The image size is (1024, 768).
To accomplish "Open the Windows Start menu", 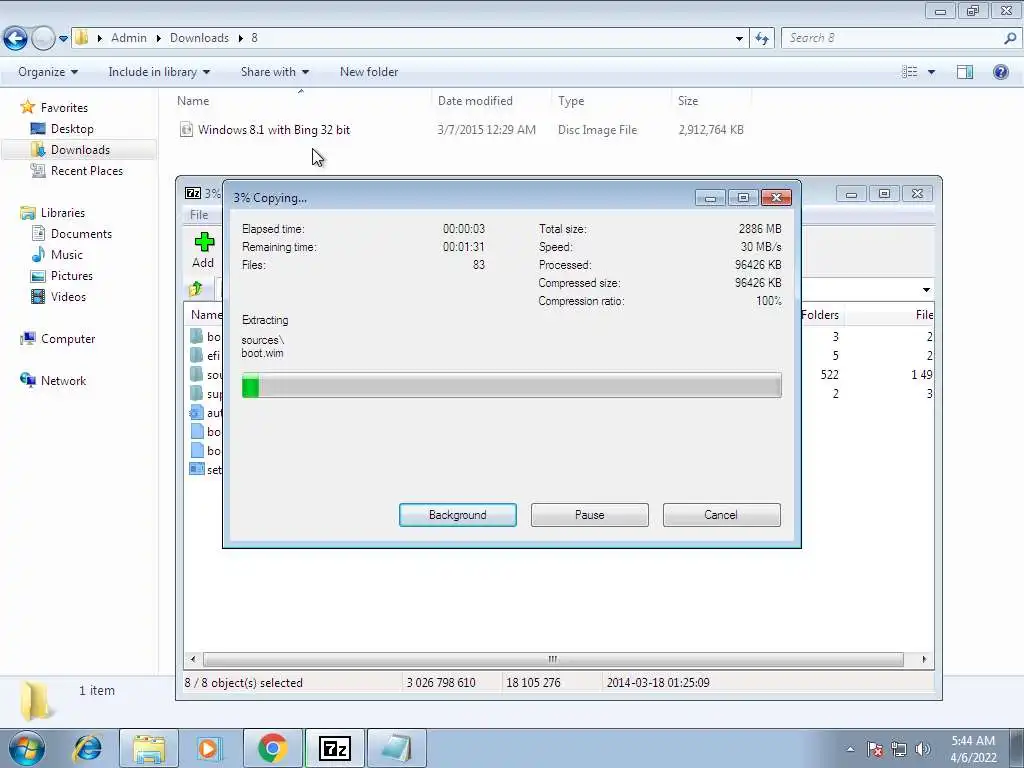I will 26,748.
